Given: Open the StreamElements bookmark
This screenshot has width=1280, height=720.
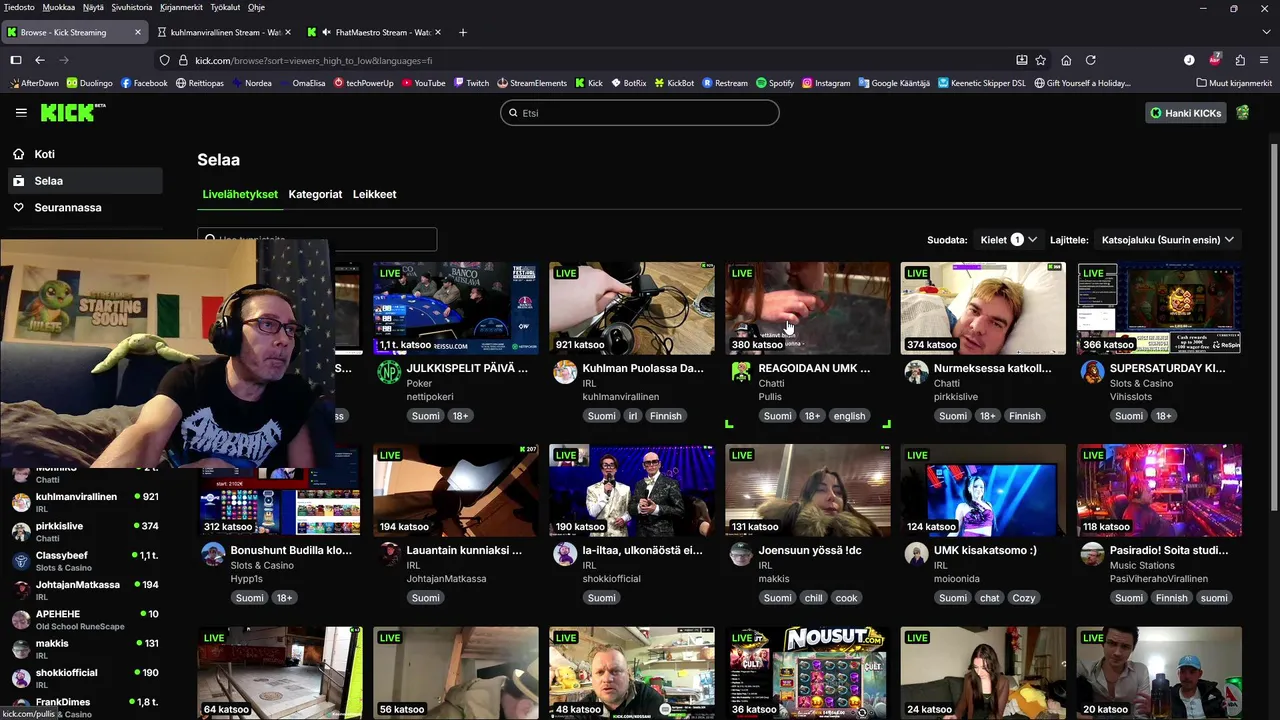Looking at the screenshot, I should pyautogui.click(x=531, y=83).
